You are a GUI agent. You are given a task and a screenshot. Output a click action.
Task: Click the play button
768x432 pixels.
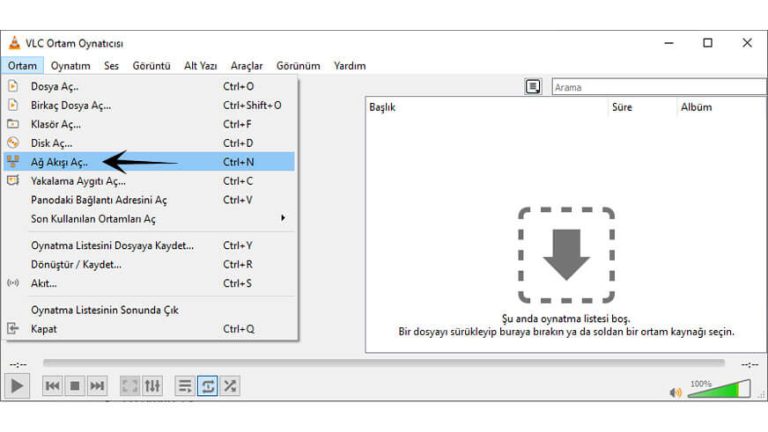(17, 386)
